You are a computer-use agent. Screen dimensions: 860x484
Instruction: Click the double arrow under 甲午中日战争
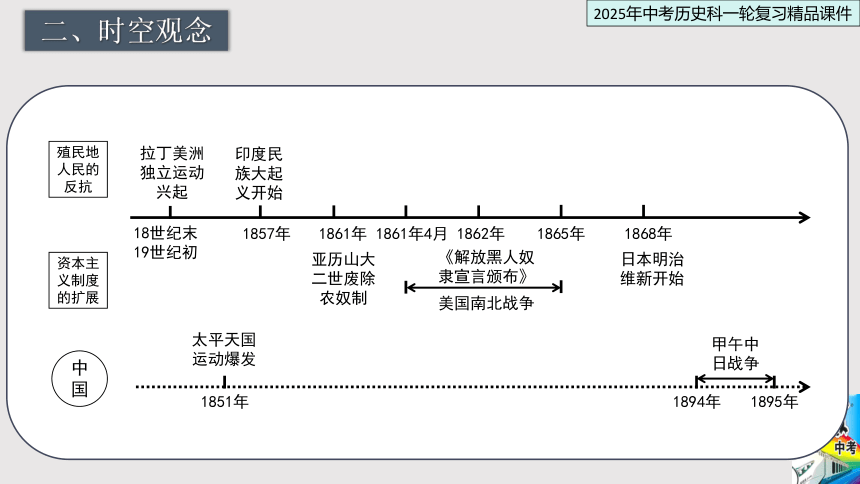click(735, 379)
